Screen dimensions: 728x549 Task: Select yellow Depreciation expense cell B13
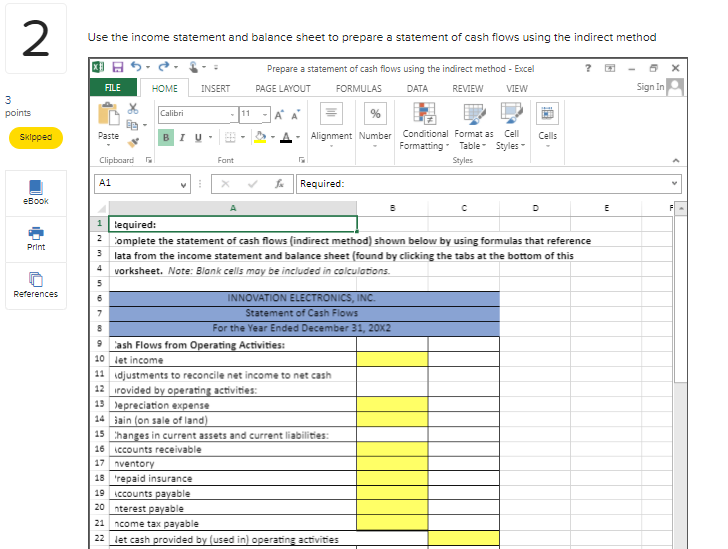tap(392, 404)
